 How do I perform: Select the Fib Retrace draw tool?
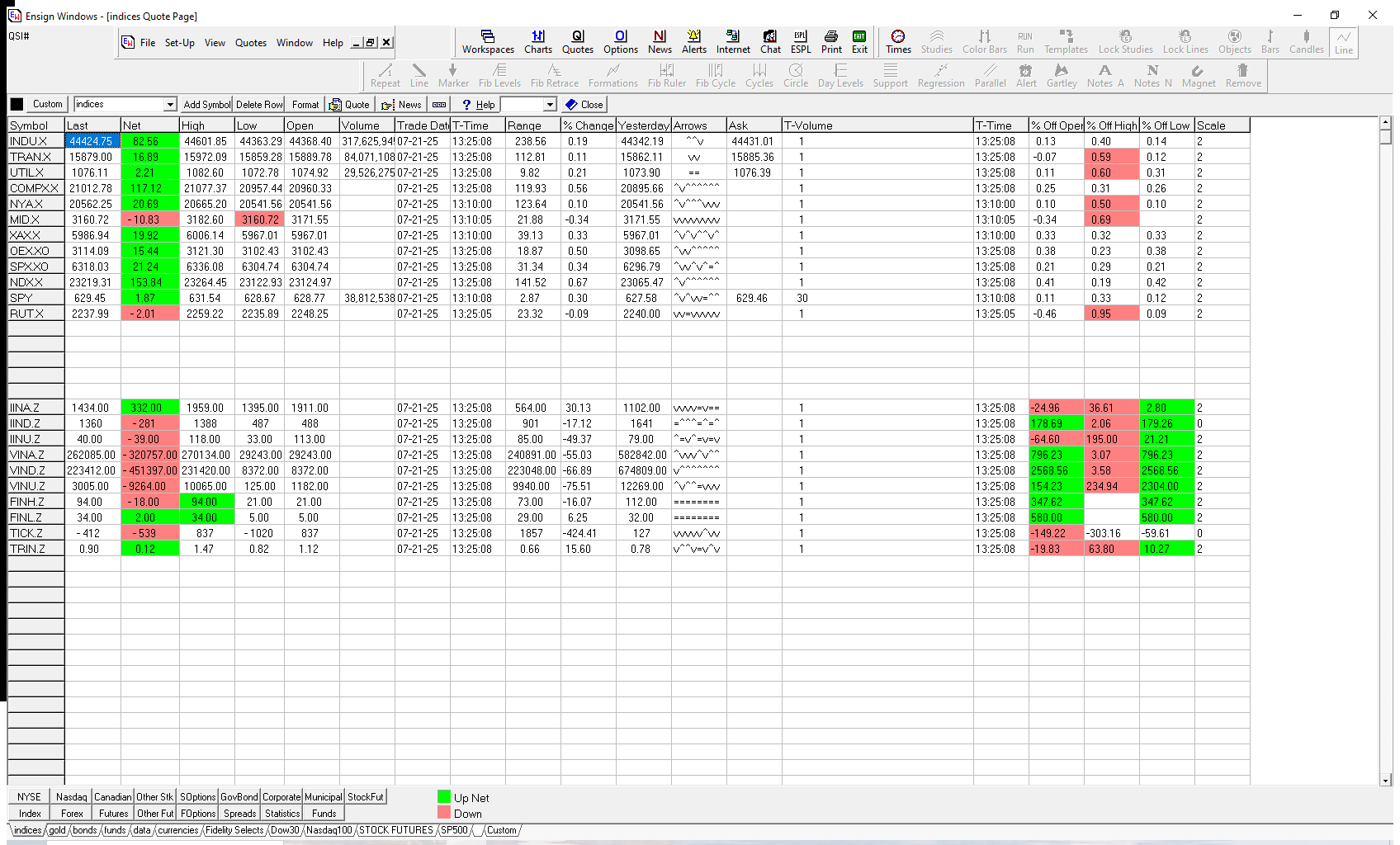point(555,76)
